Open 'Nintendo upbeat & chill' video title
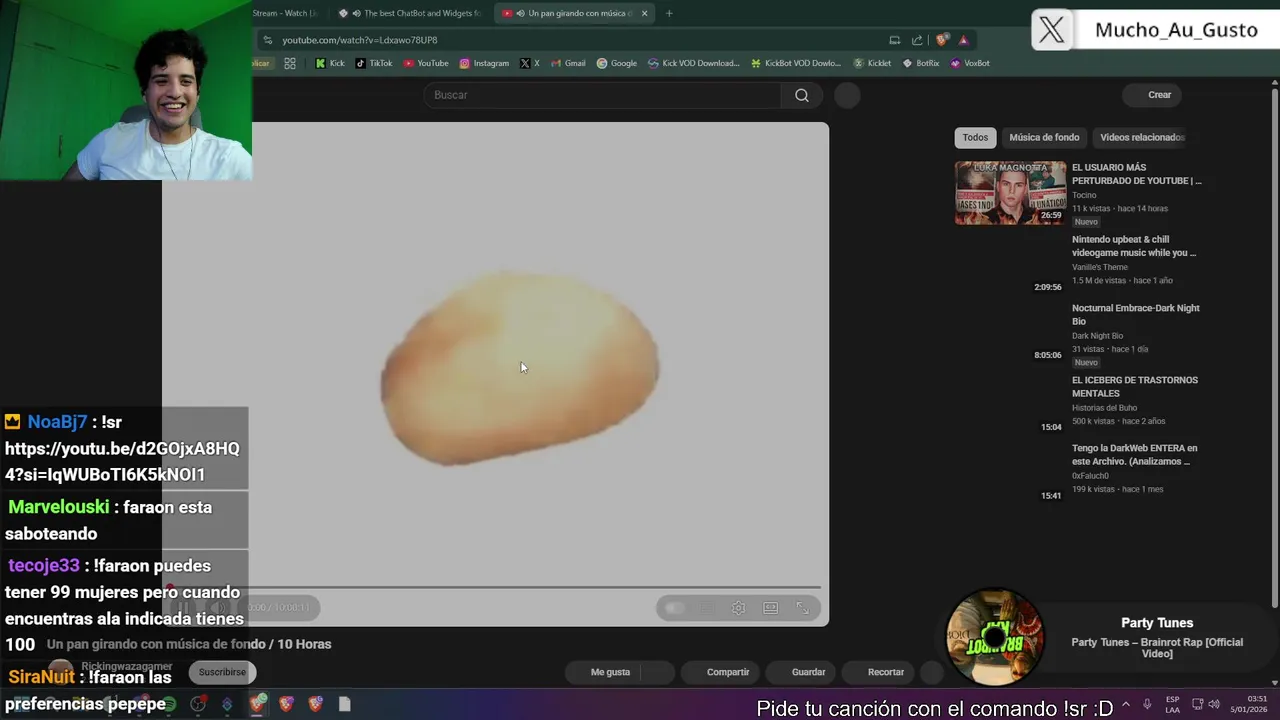The height and width of the screenshot is (720, 1280). tap(1134, 246)
